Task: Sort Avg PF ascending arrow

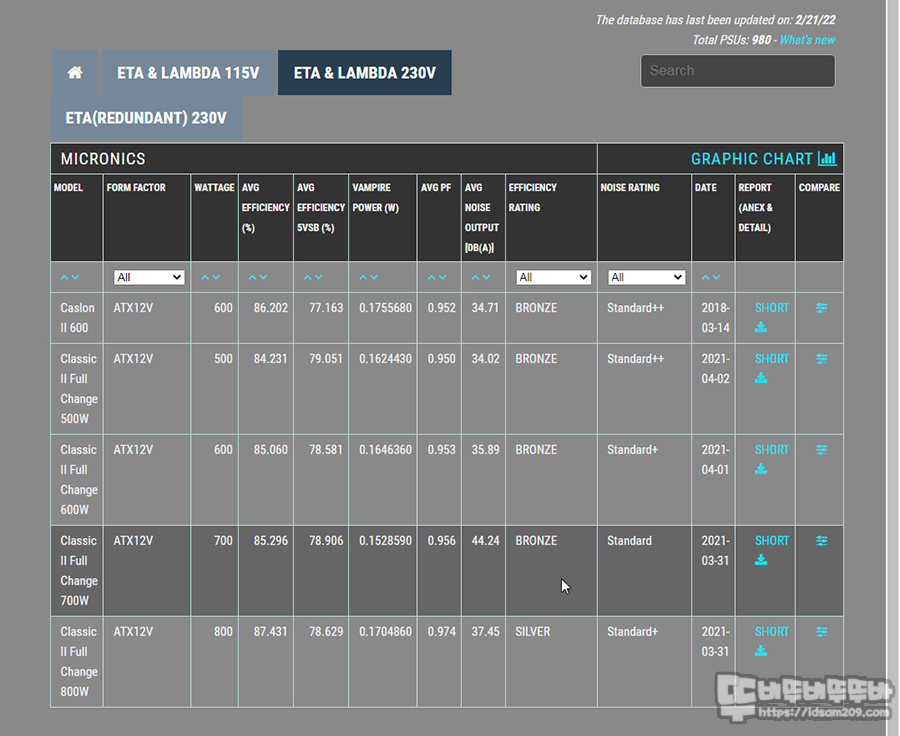Action: (x=432, y=277)
